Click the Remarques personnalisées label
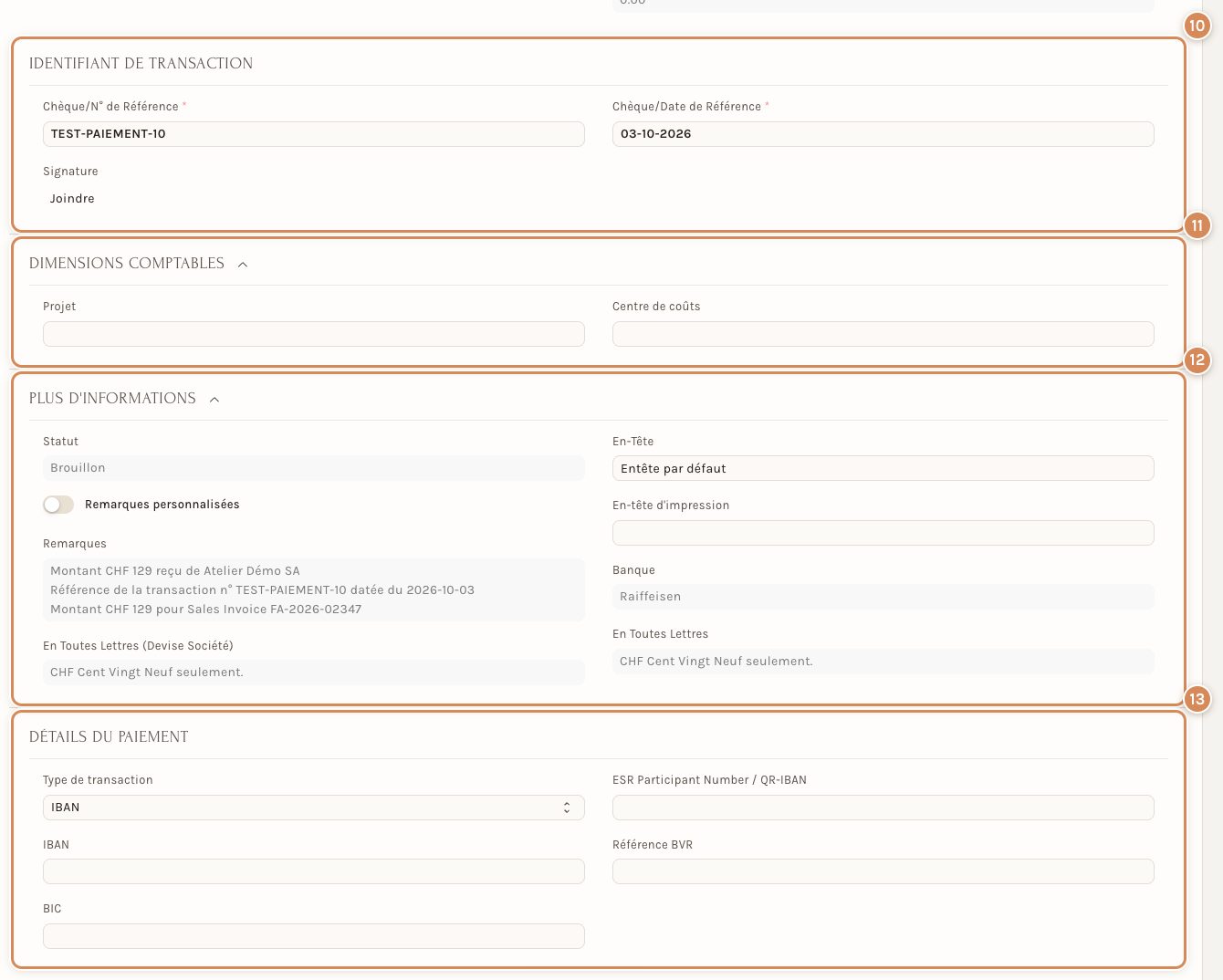Screen dimensions: 1223x980 coord(162,505)
